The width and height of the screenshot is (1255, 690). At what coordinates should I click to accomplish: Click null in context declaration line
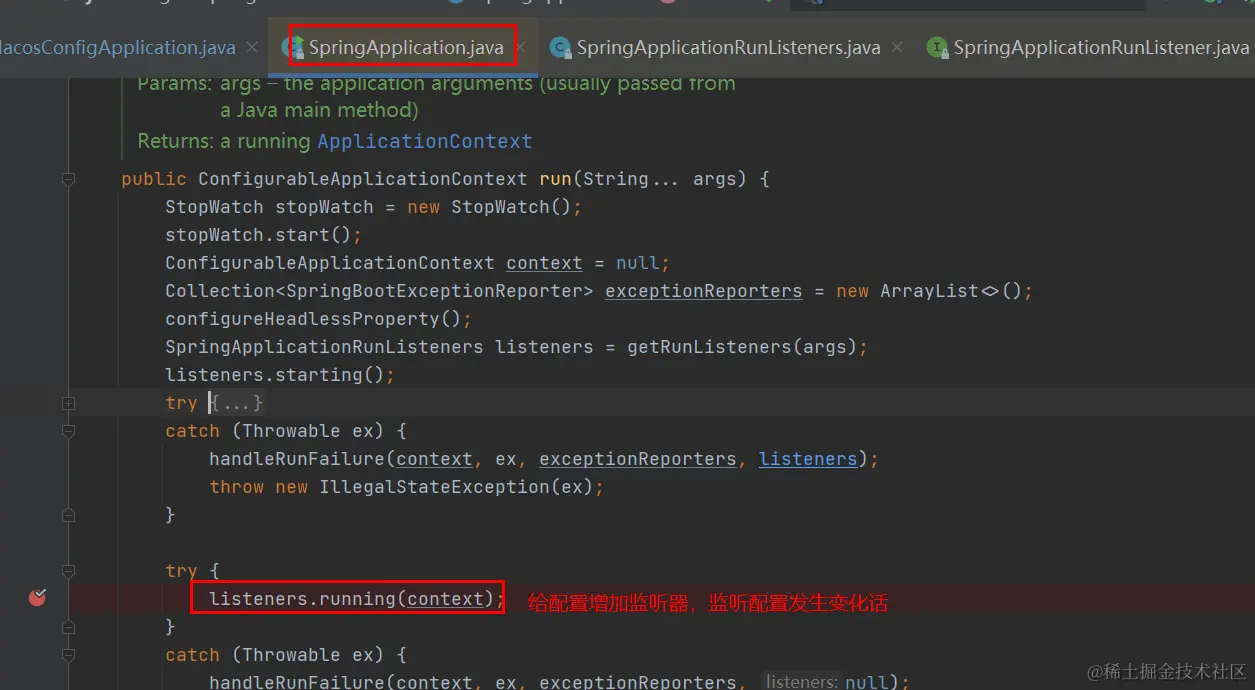[637, 263]
